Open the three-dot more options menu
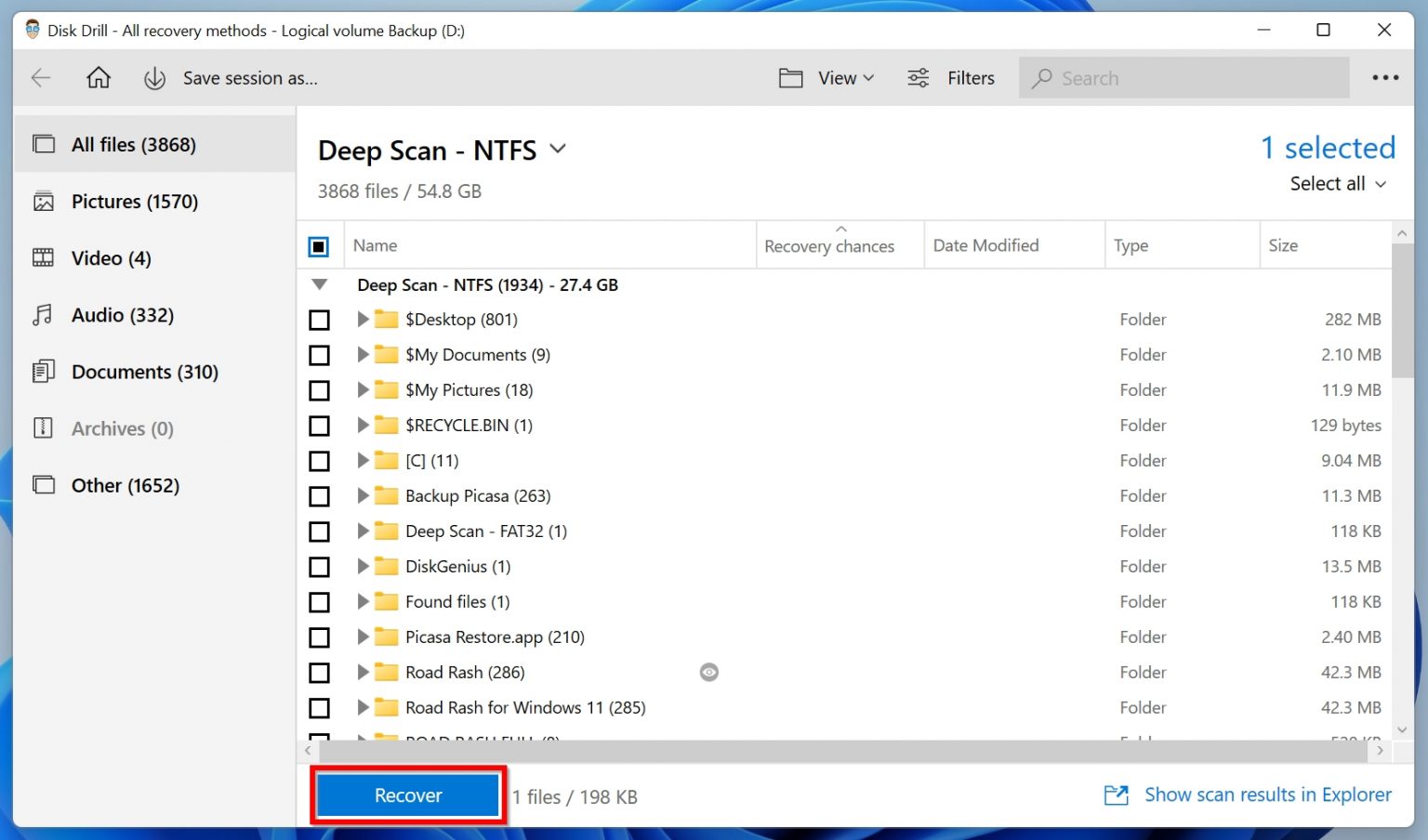Viewport: 1428px width, 840px height. coord(1385,78)
